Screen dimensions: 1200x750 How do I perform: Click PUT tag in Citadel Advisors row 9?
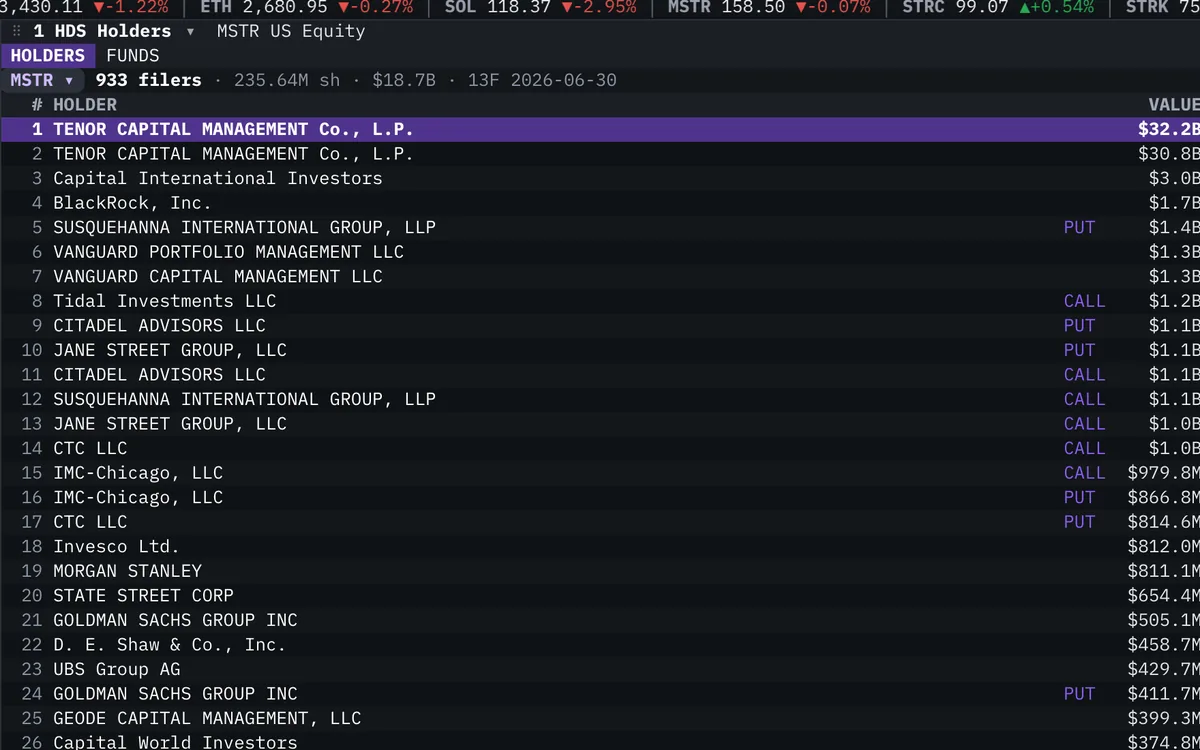(1079, 325)
